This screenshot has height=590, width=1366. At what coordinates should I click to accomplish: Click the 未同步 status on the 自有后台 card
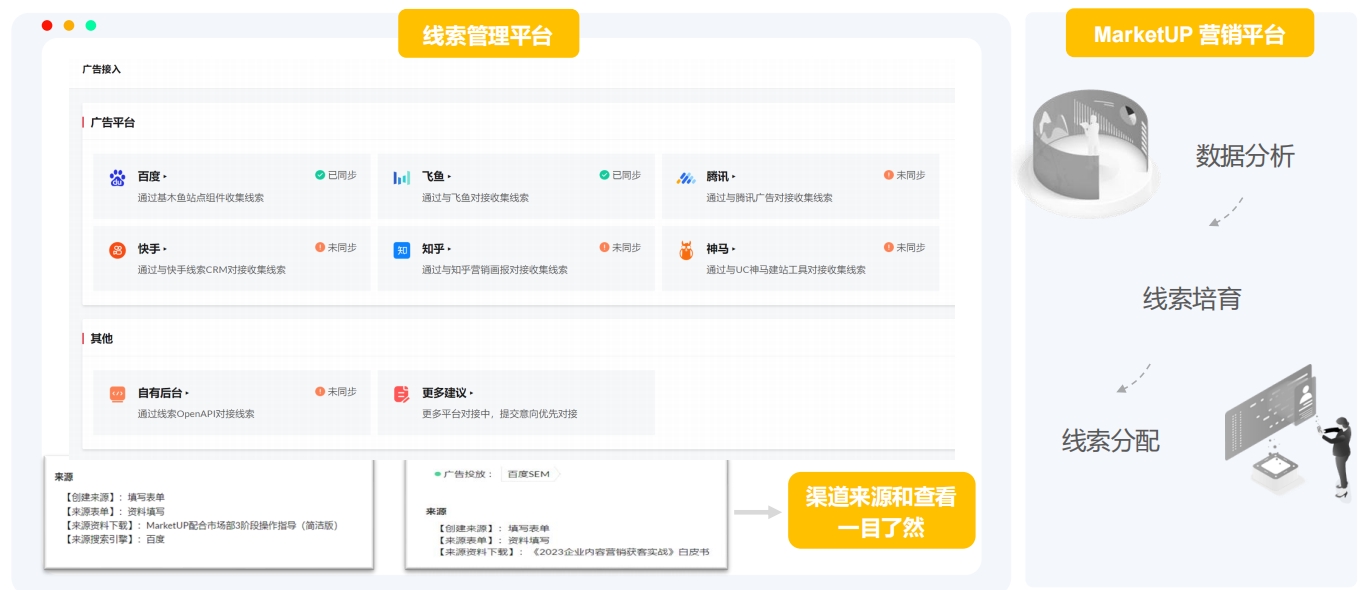point(335,392)
